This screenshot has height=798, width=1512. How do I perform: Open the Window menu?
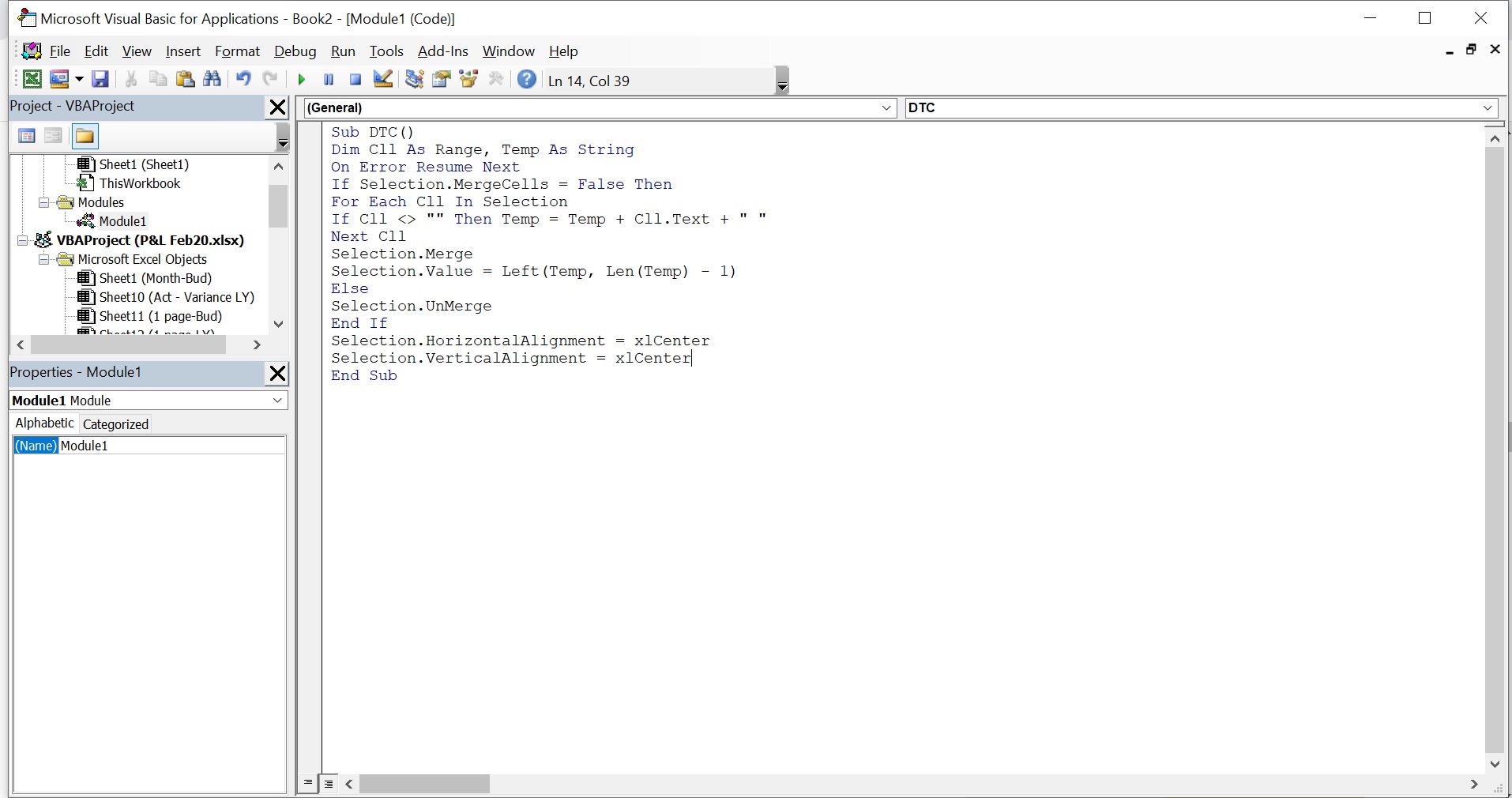tap(509, 51)
